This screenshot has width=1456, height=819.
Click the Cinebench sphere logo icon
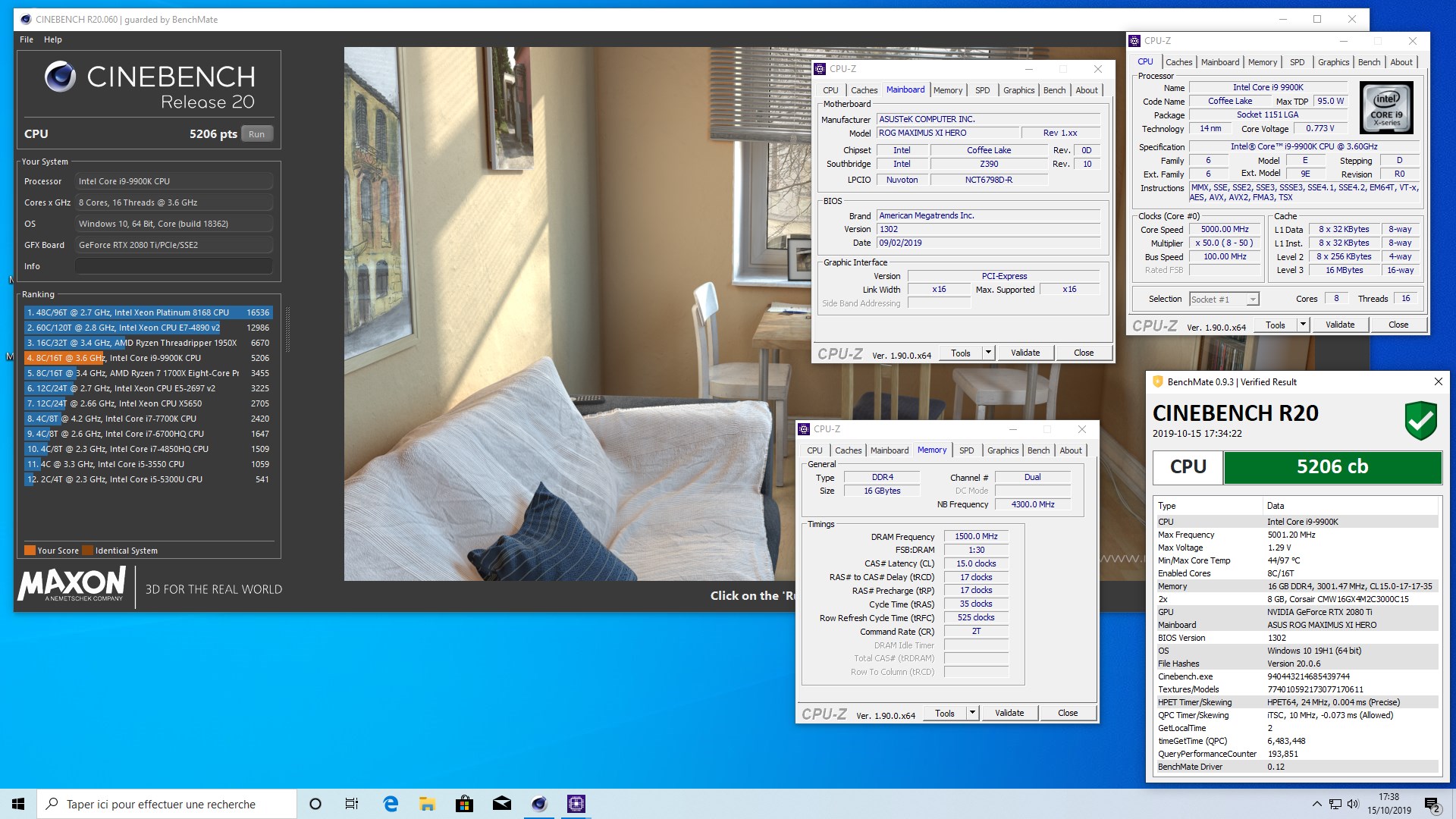coord(60,77)
